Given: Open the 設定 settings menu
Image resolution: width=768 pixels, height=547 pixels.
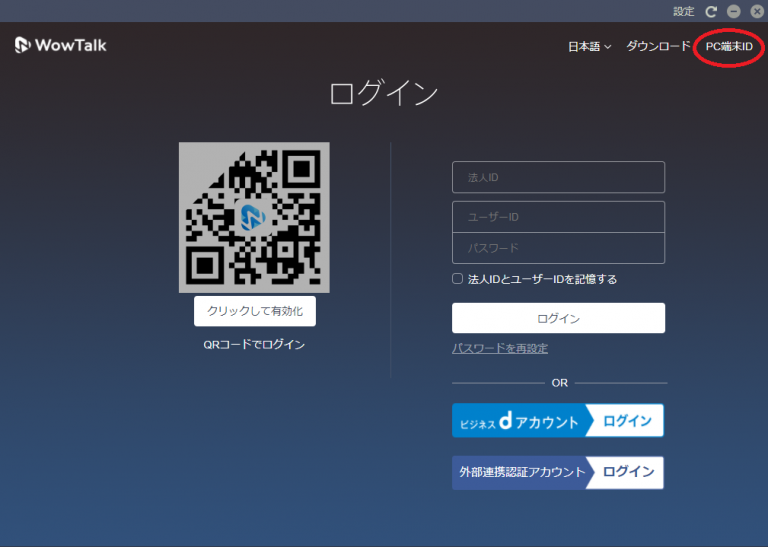Looking at the screenshot, I should 683,11.
